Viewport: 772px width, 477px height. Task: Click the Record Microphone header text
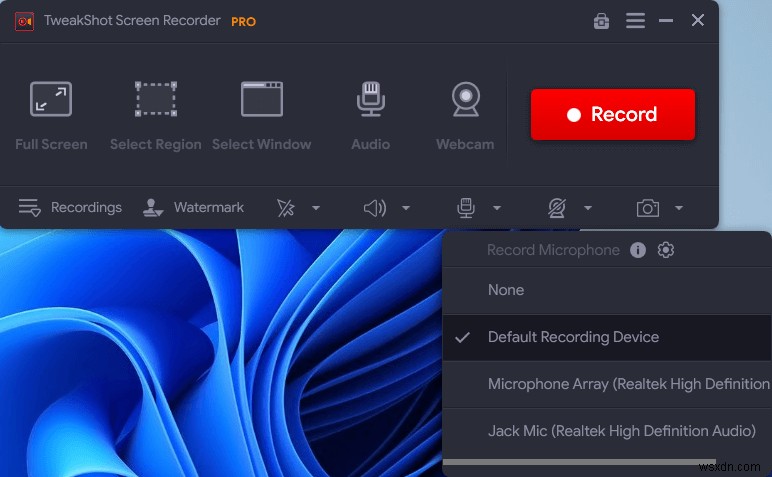pos(553,250)
